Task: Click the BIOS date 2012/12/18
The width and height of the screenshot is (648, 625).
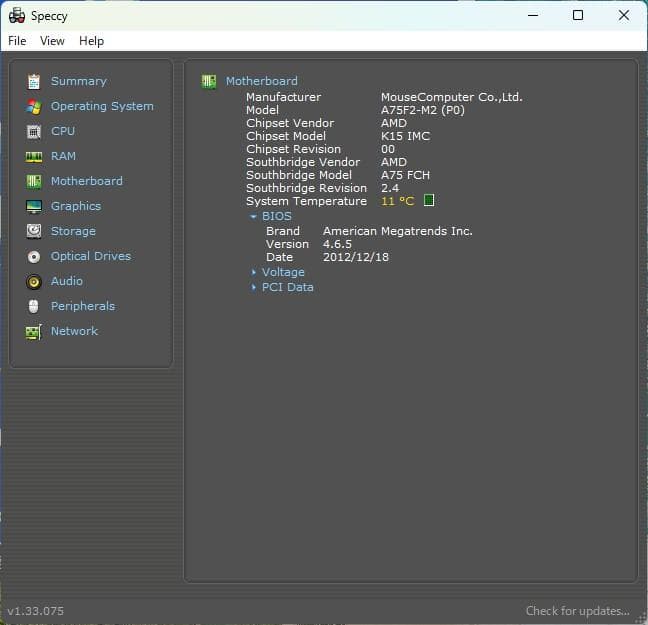Action: click(356, 257)
